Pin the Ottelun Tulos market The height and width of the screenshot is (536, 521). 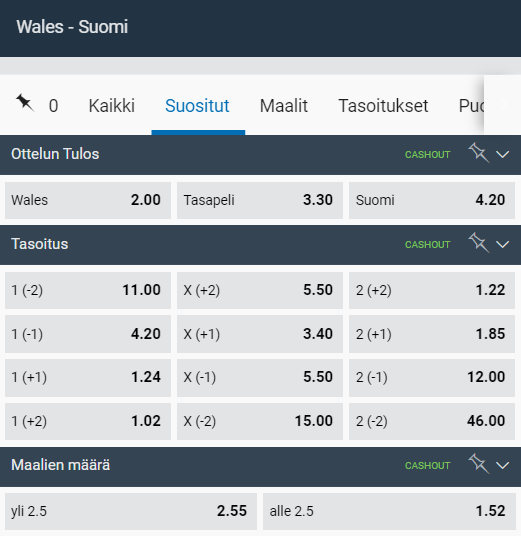[x=479, y=153]
